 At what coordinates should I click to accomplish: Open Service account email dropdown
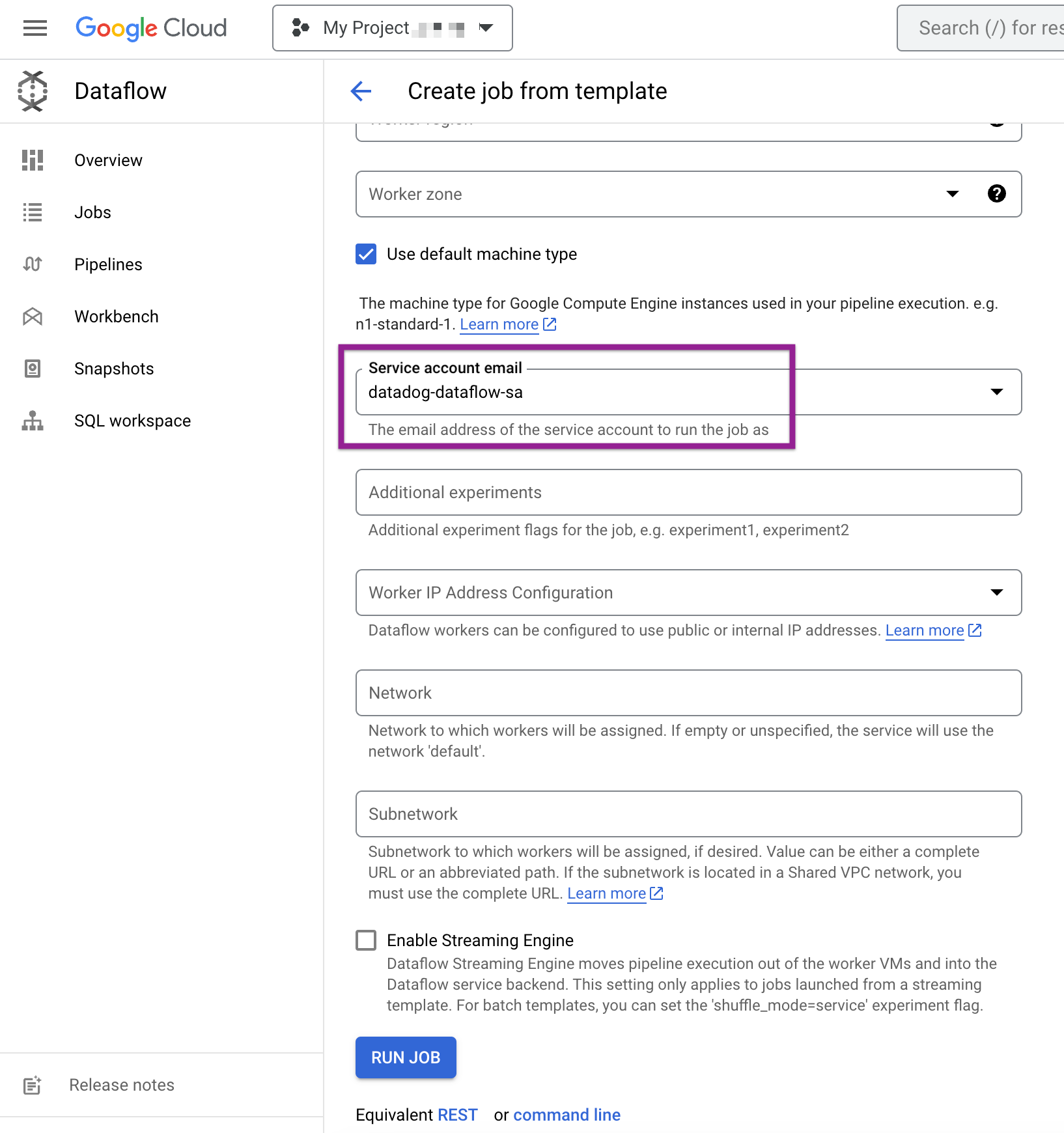[x=996, y=392]
